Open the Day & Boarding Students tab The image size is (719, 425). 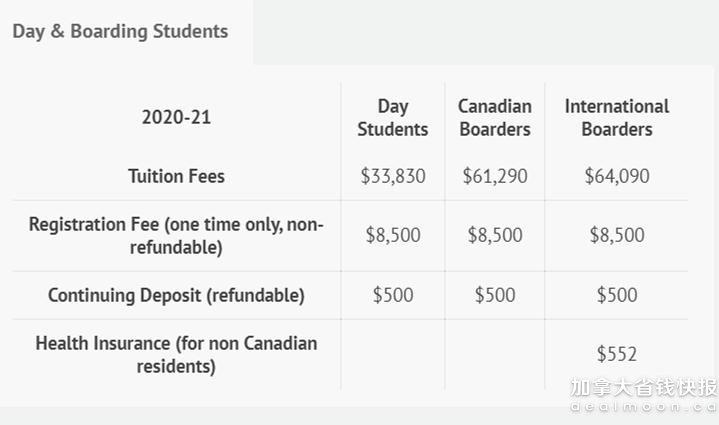[x=120, y=32]
